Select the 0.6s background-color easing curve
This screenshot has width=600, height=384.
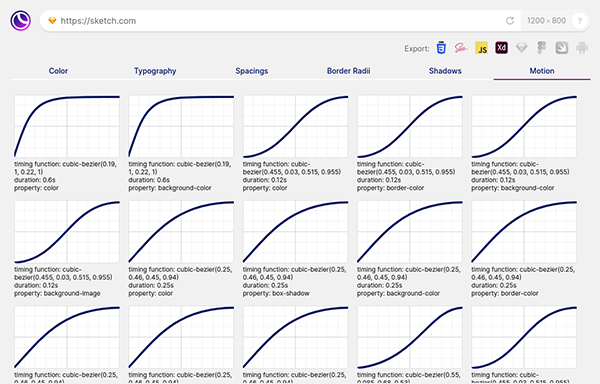181,126
